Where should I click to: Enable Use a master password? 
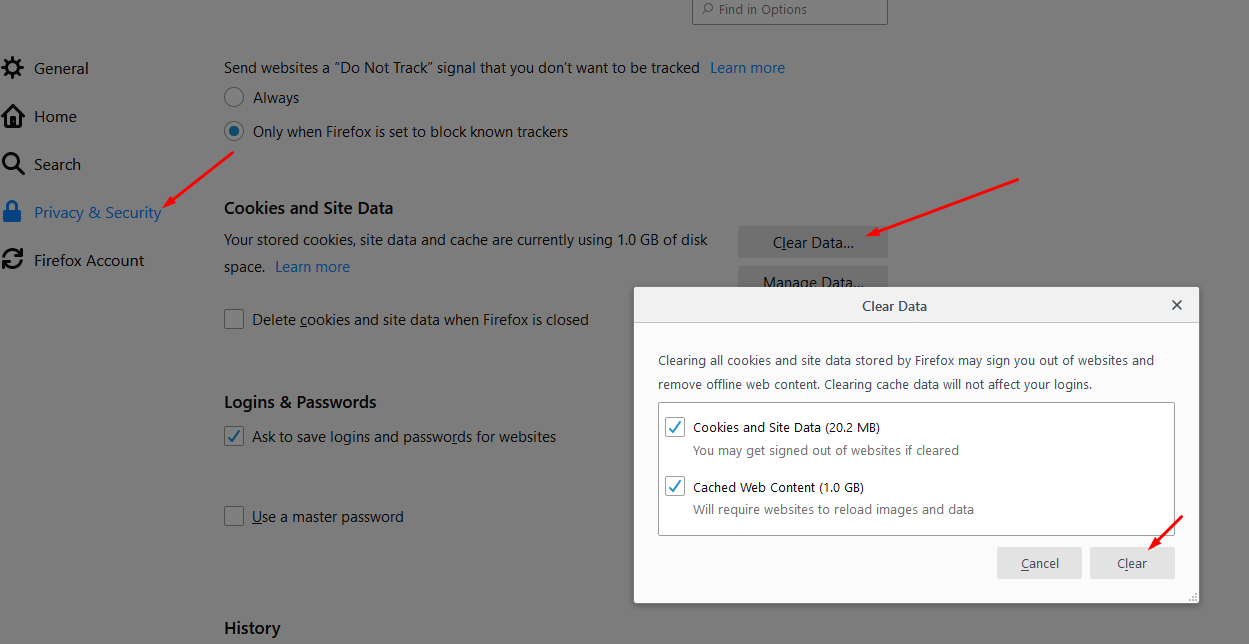click(233, 516)
